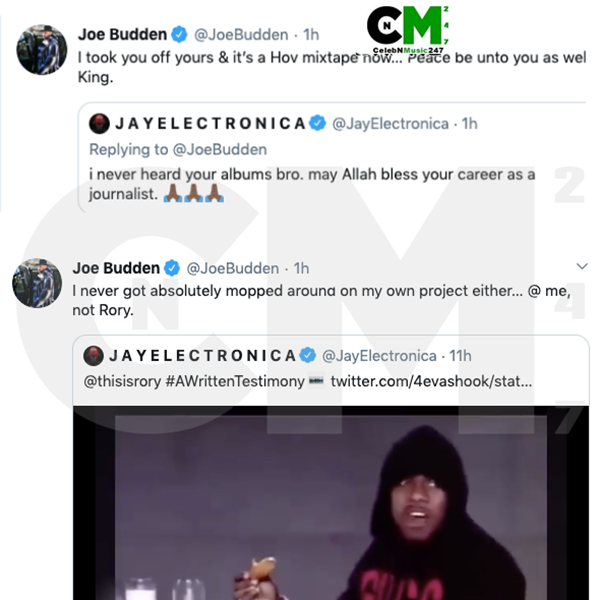This screenshot has height=600, width=600.
Task: Click Jay Electronica's small avatar in first quoted tweet
Action: pos(99,124)
